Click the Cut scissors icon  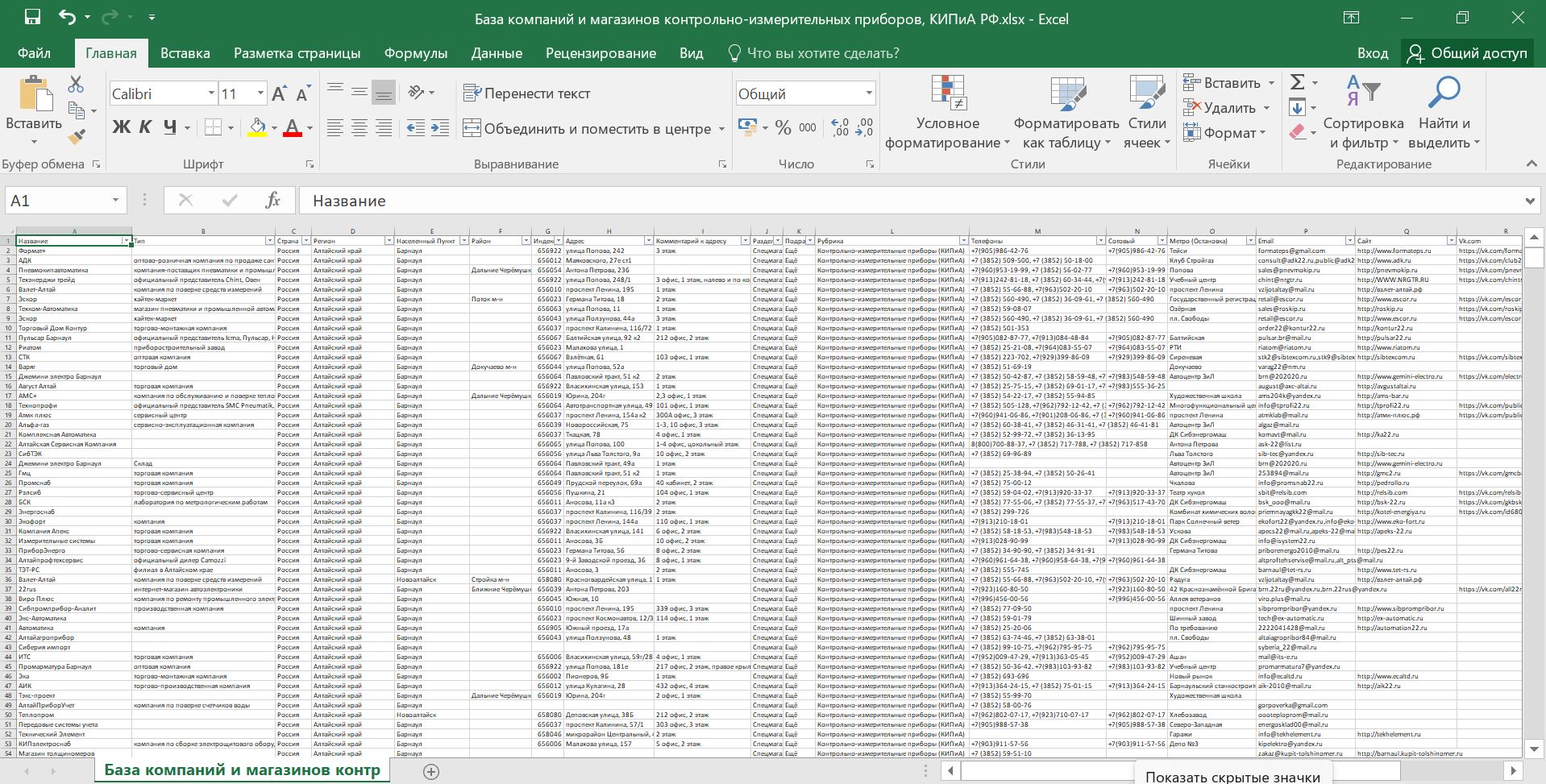(x=76, y=85)
